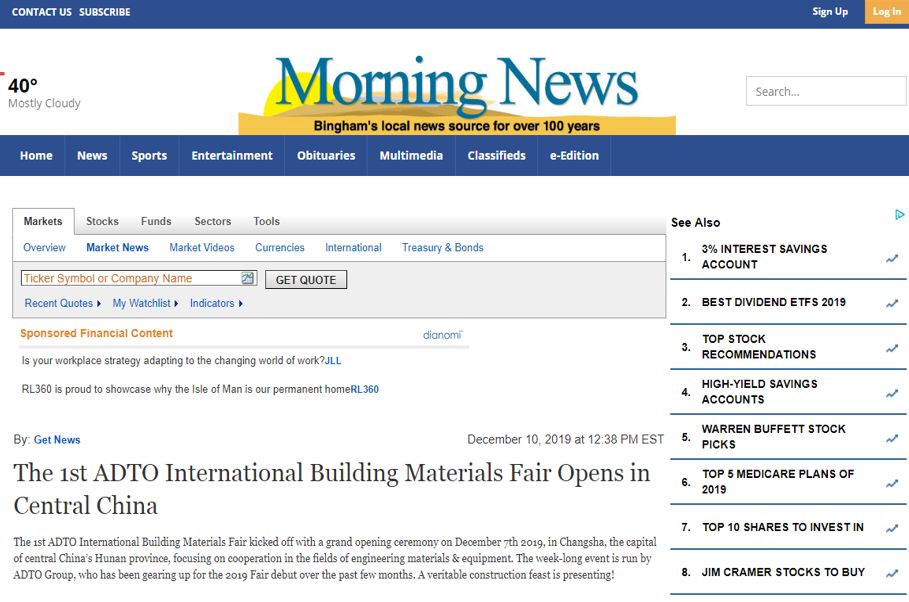Viewport: 909px width, 602px height.
Task: Open the Obituaries section
Action: pos(326,155)
